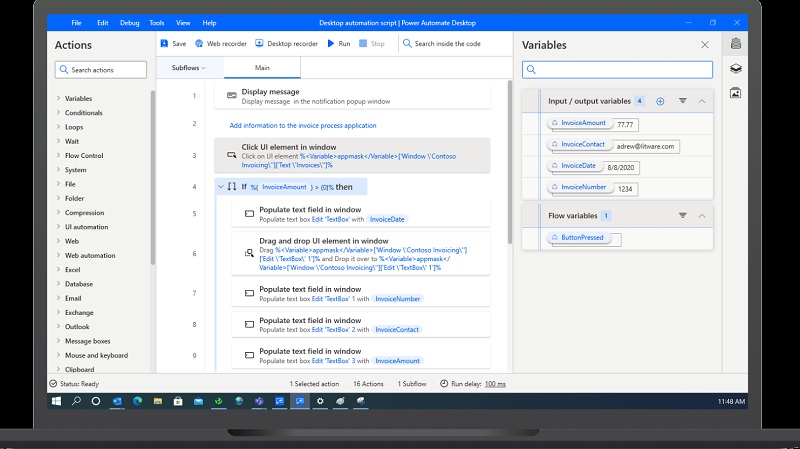Click the comment 'Add information to the invoice process application'
The width and height of the screenshot is (800, 449).
coord(303,126)
